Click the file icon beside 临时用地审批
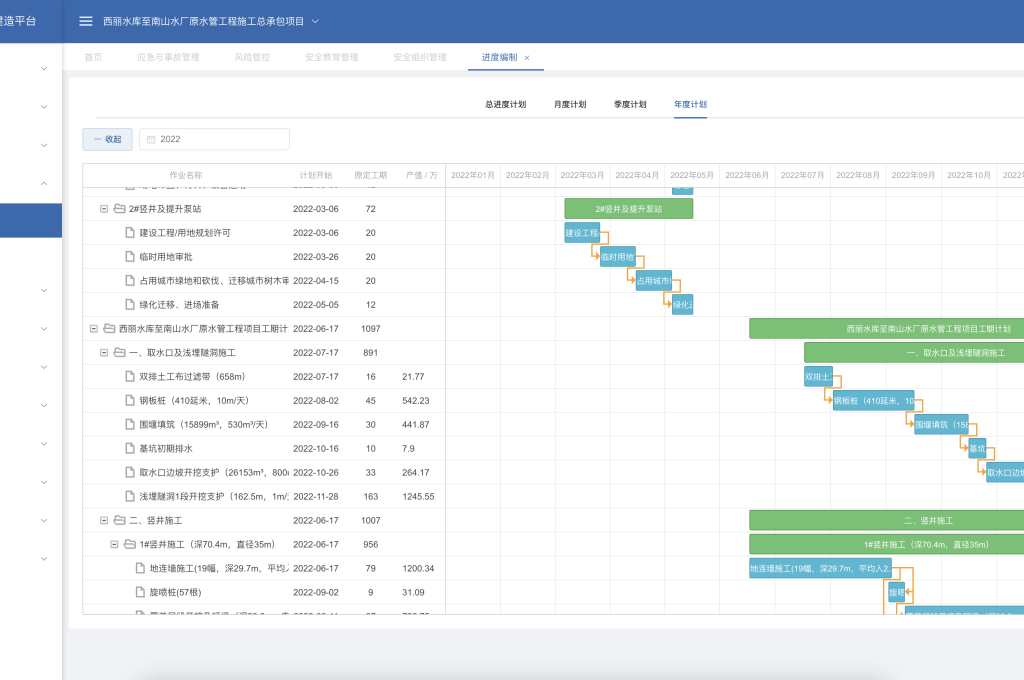The width and height of the screenshot is (1024, 680). click(129, 257)
